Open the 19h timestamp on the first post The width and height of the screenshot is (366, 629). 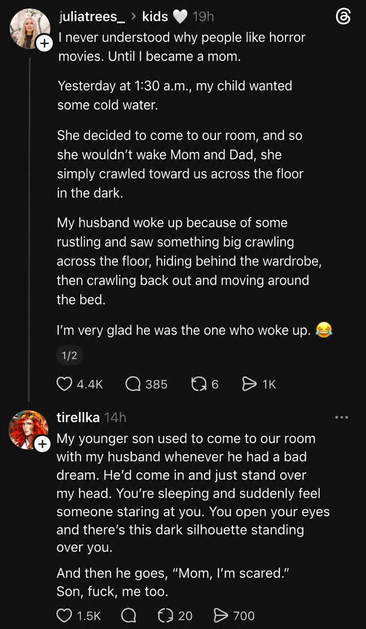(x=203, y=17)
